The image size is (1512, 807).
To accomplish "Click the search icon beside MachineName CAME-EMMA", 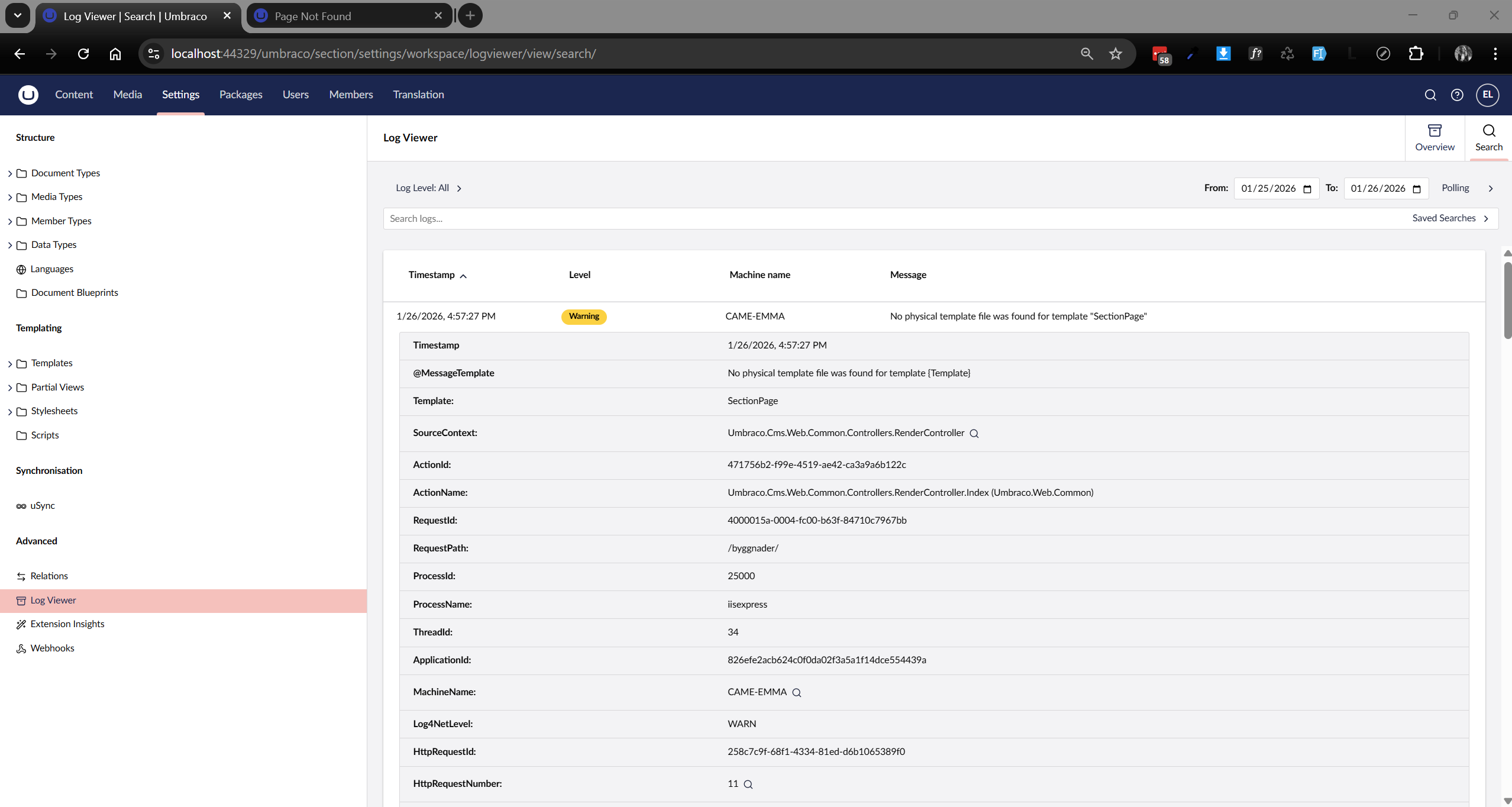I will click(797, 693).
